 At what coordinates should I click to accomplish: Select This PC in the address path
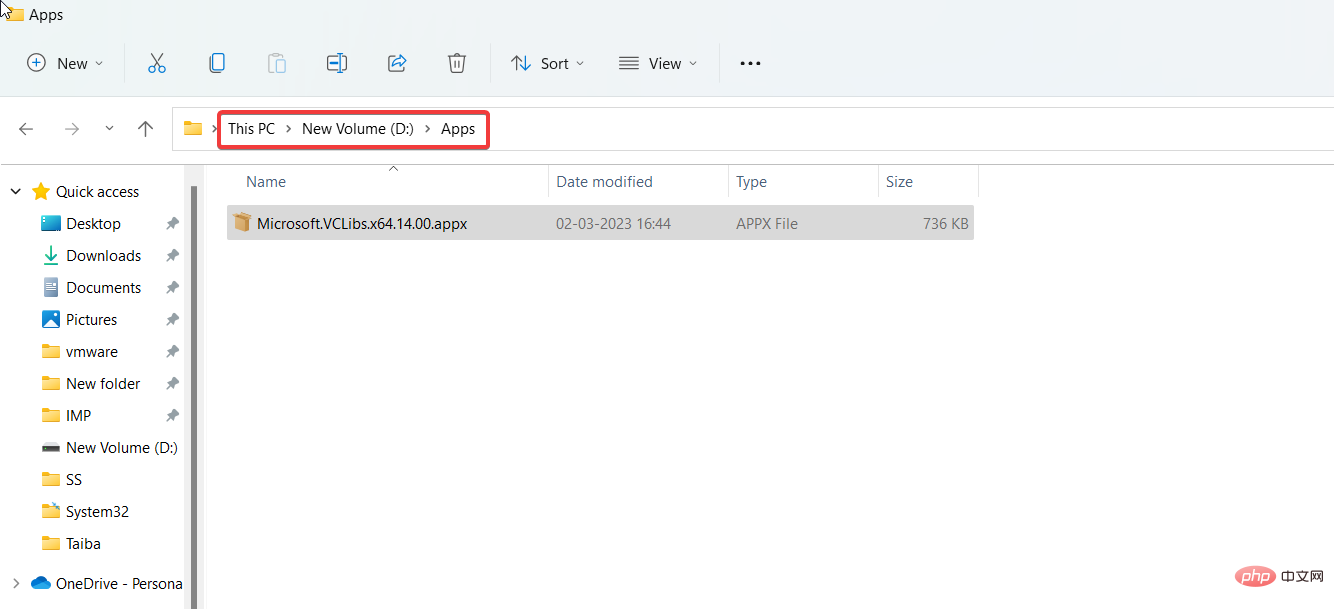[x=251, y=129]
